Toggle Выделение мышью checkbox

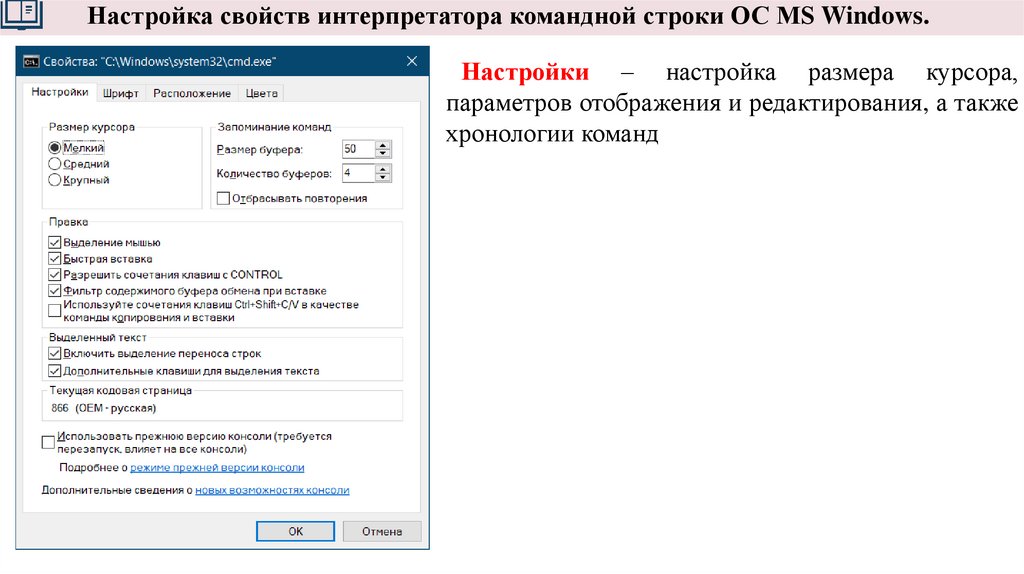click(x=55, y=242)
